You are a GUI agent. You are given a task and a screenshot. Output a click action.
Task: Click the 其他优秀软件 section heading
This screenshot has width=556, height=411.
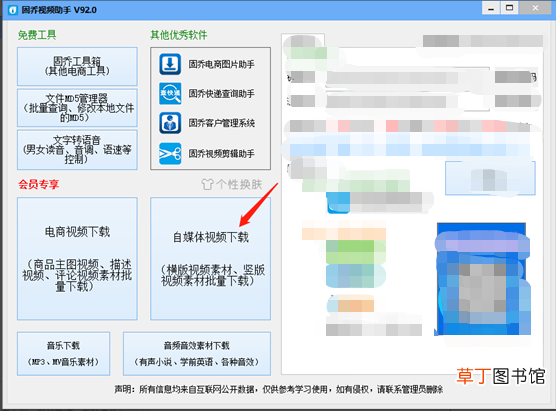179,35
